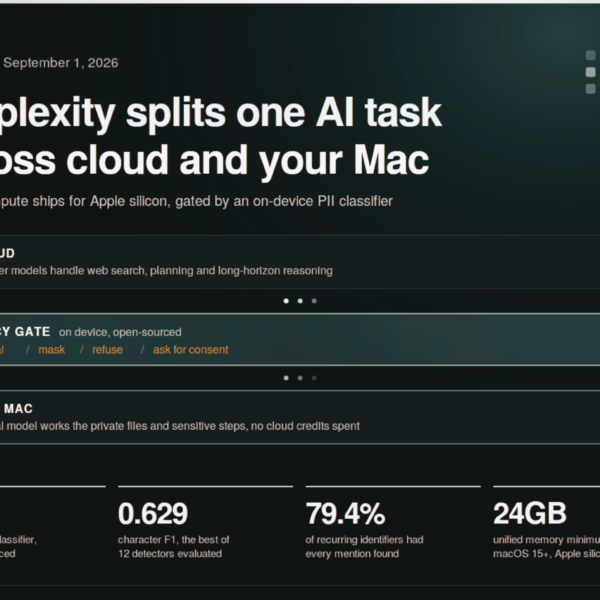Viewport: 600px width, 600px height.
Task: Click the bottom square of the side indicator stack
Action: [x=590, y=89]
